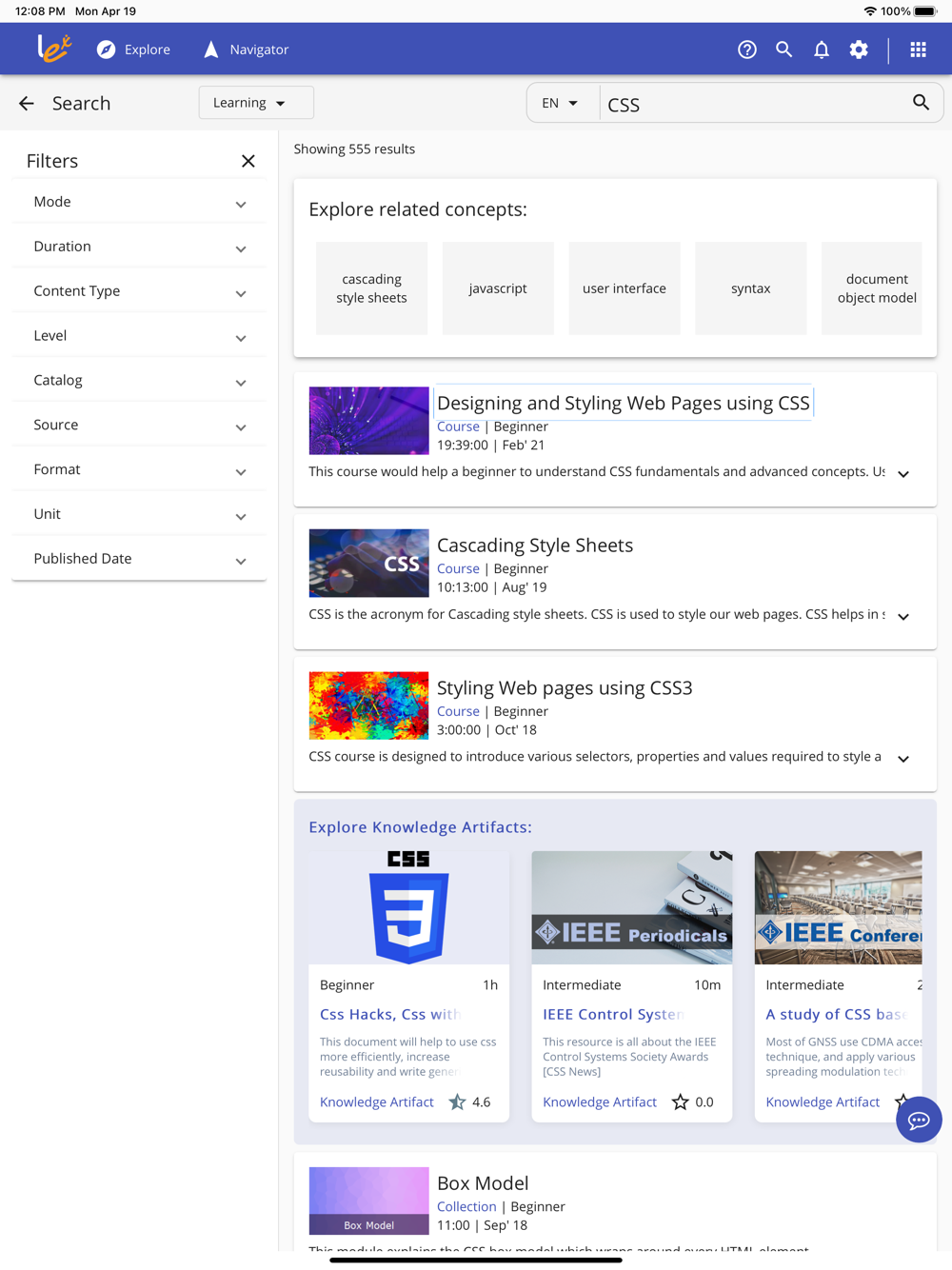Close the Filters panel
This screenshot has width=952, height=1270.
click(248, 161)
